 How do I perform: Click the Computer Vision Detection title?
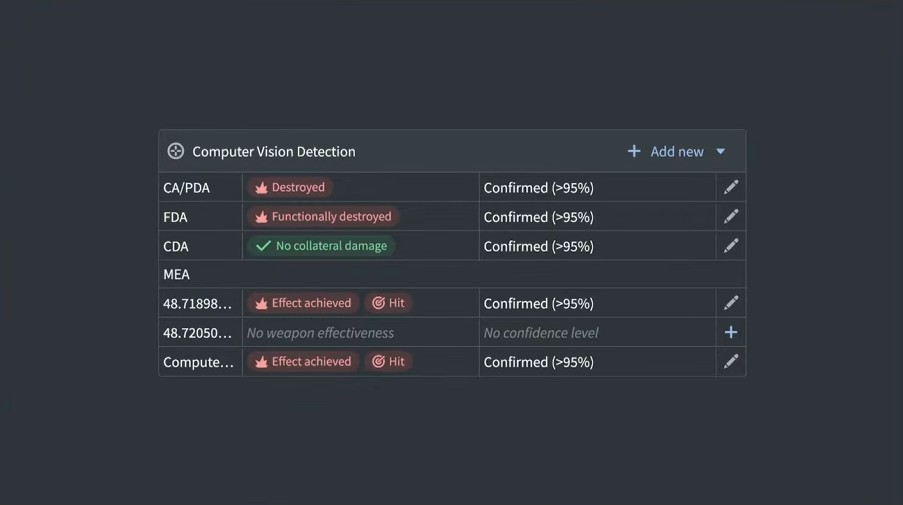[x=273, y=151]
